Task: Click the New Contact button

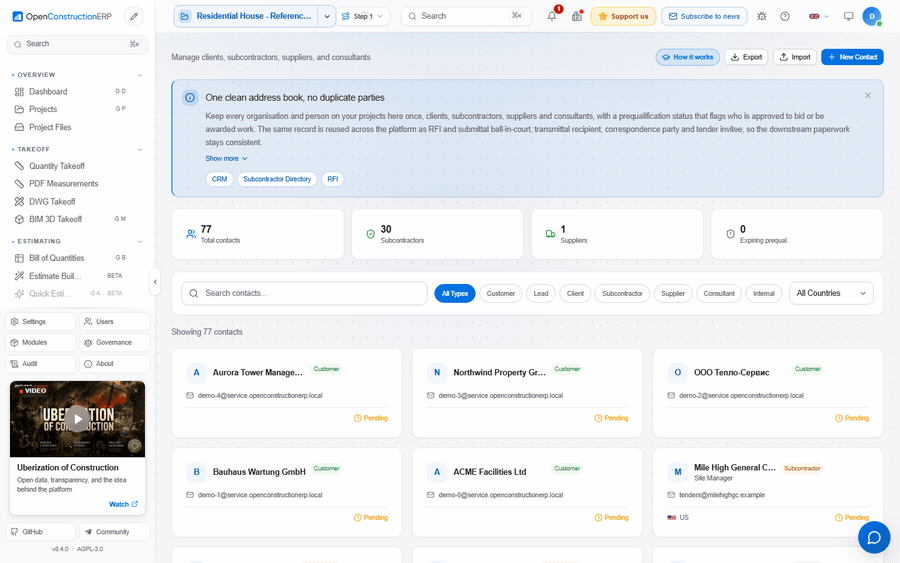Action: tap(852, 57)
